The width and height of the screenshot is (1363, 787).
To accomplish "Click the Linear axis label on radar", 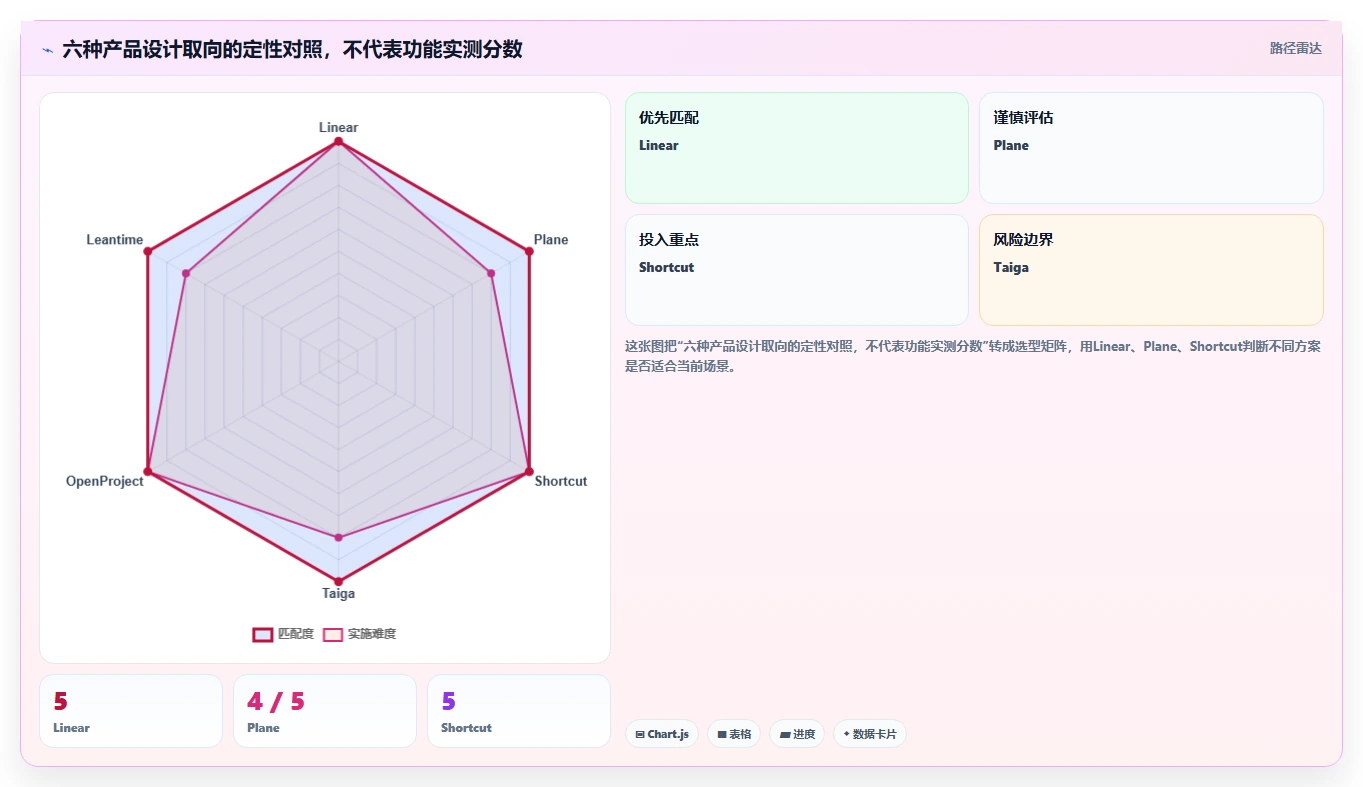I will (338, 127).
